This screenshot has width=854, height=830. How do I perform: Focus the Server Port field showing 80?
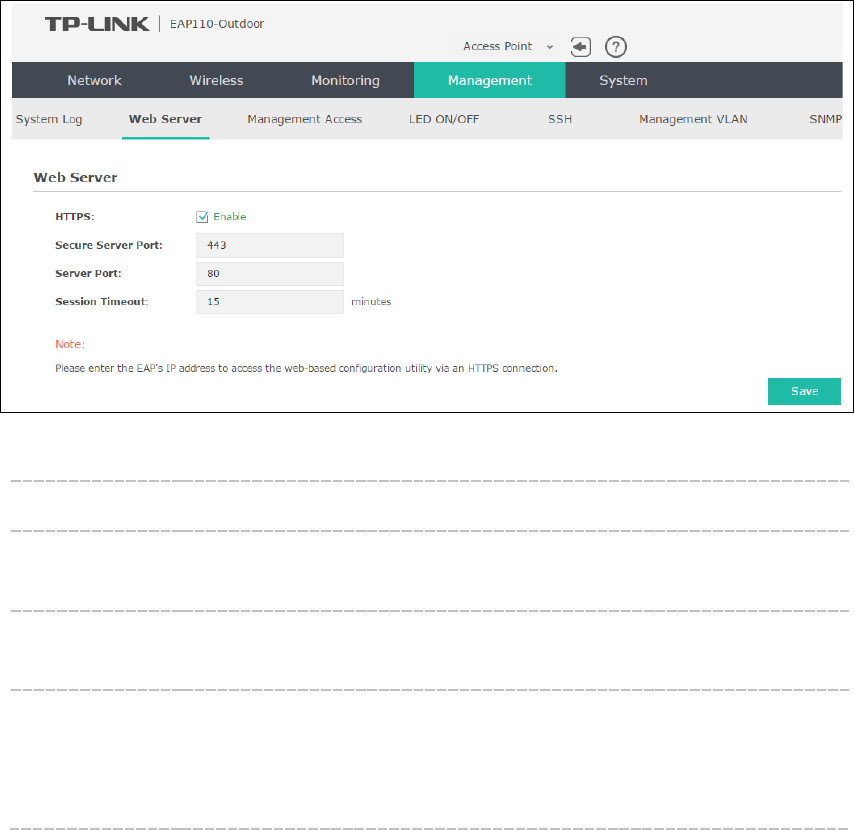[270, 273]
